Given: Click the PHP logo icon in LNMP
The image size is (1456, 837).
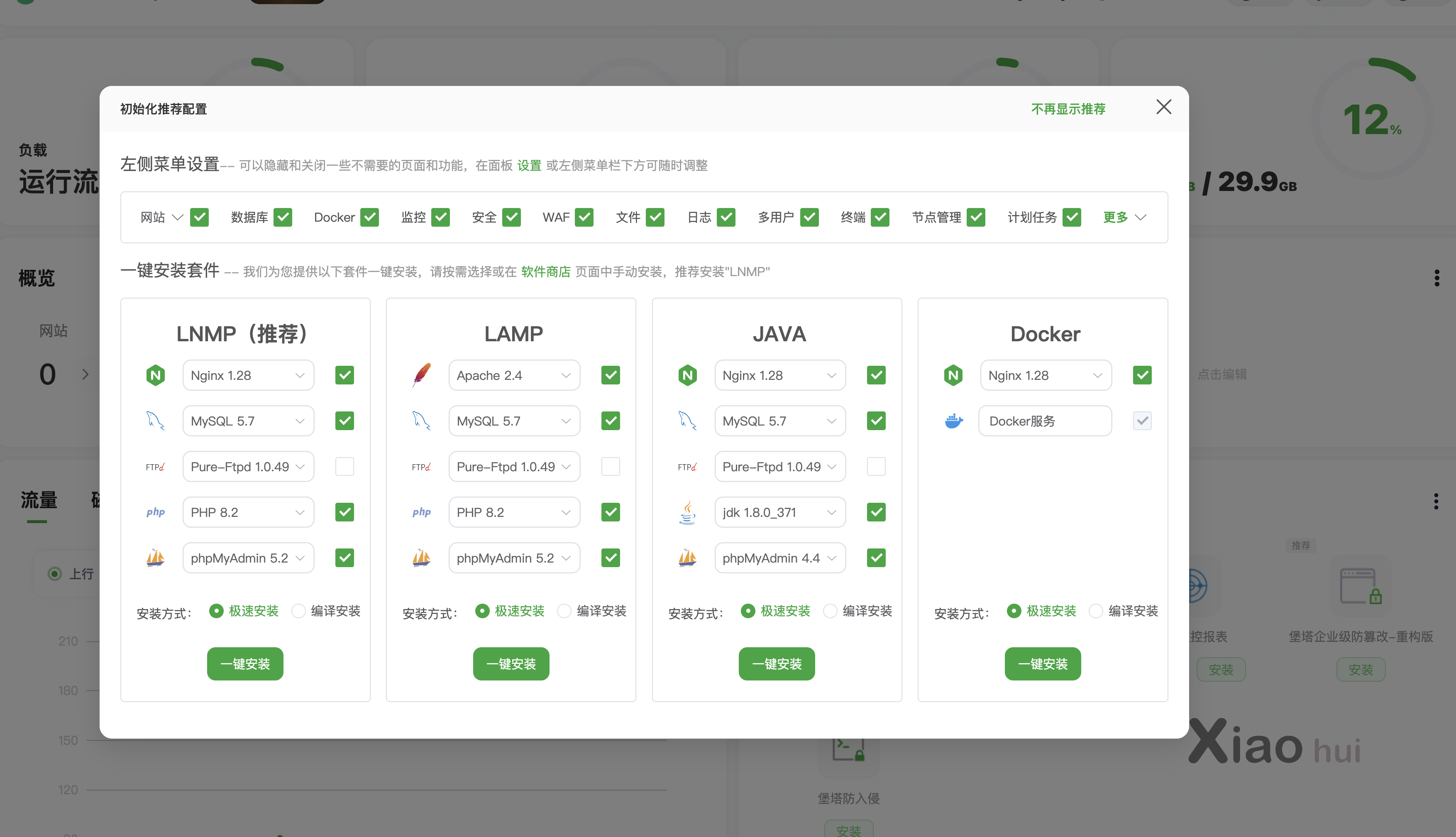Looking at the screenshot, I should click(155, 512).
